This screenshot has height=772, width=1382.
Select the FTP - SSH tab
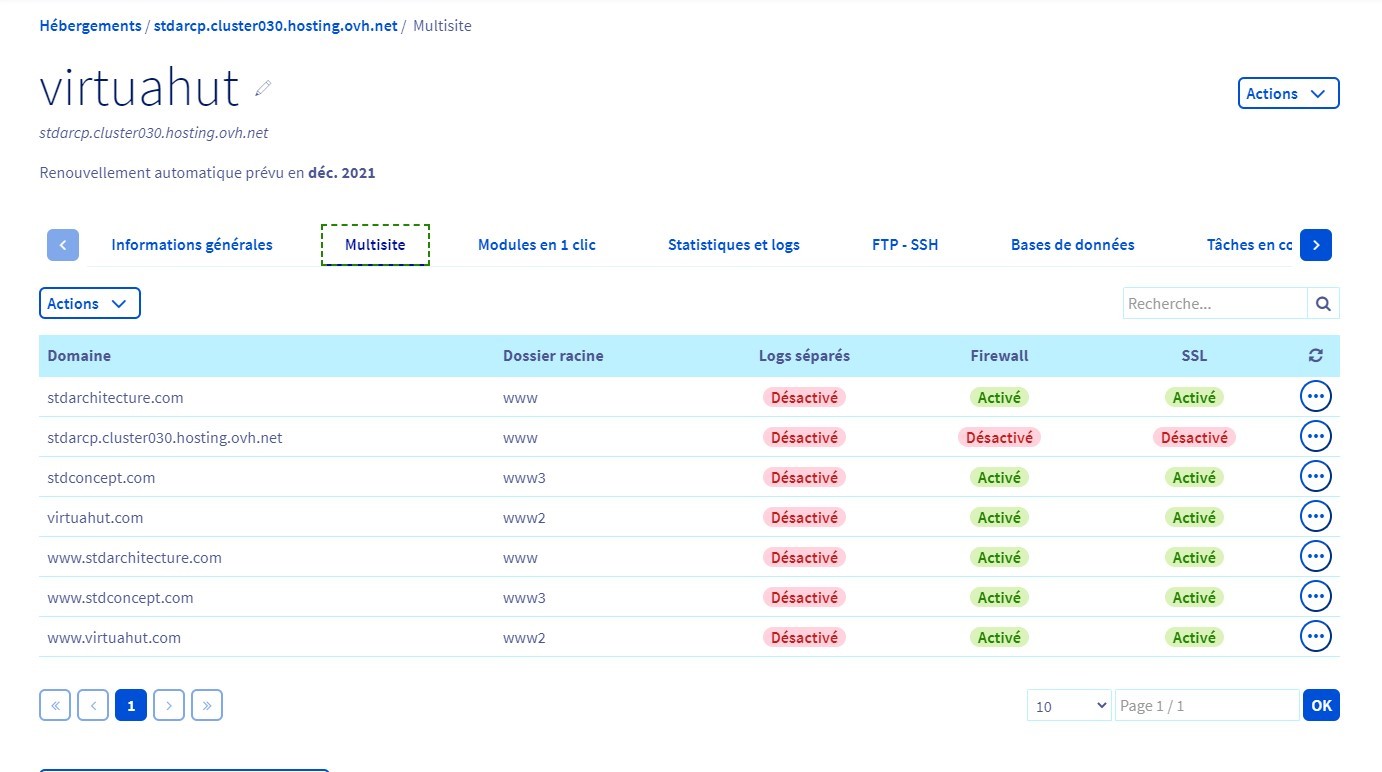(905, 245)
